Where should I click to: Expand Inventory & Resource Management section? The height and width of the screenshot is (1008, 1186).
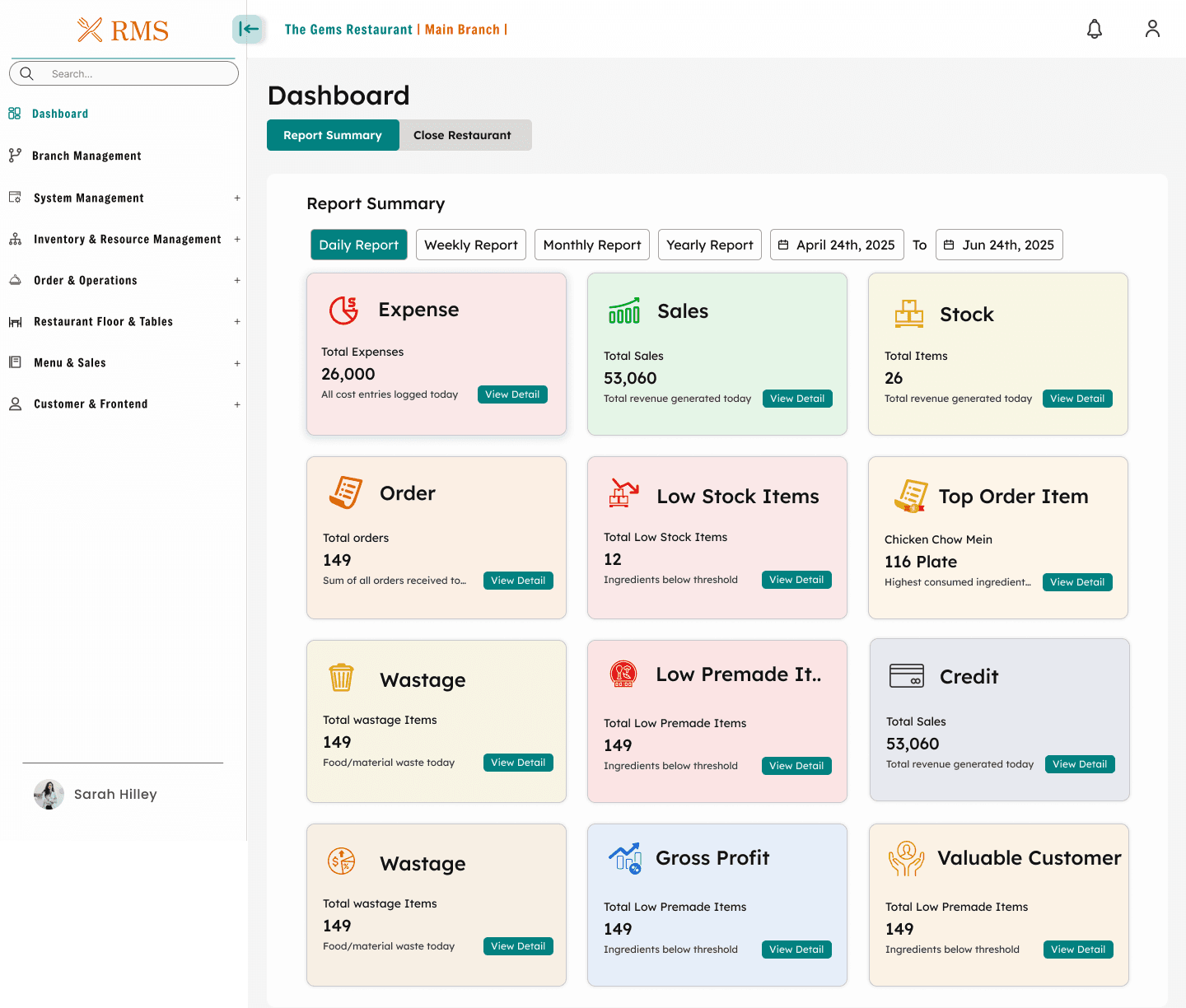click(x=236, y=240)
